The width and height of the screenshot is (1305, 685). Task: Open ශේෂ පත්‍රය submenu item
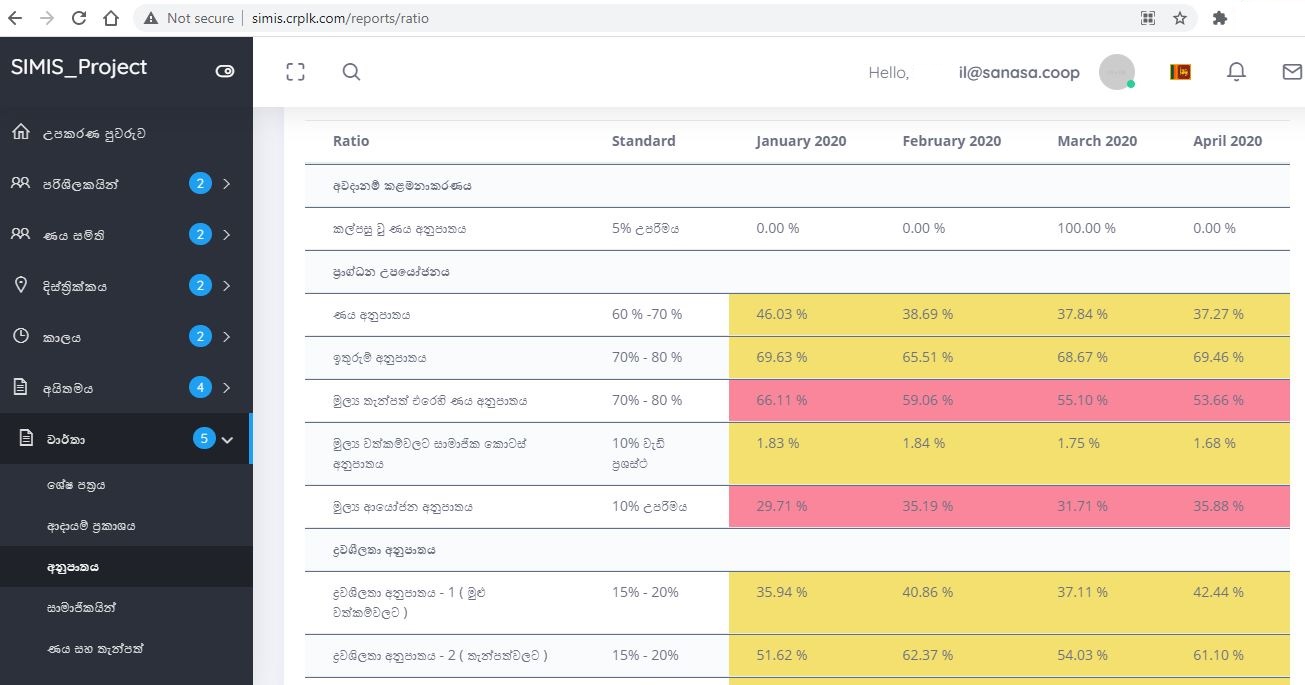click(76, 485)
